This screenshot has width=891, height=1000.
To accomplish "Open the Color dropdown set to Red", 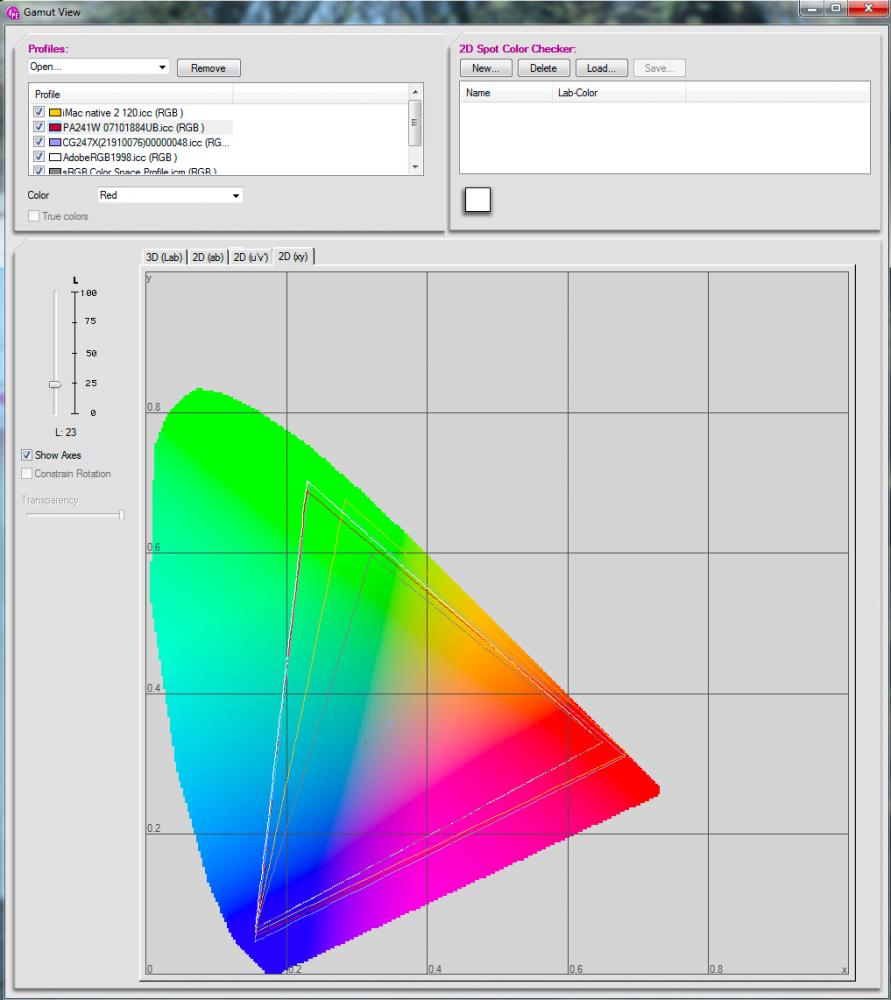I will point(170,195).
